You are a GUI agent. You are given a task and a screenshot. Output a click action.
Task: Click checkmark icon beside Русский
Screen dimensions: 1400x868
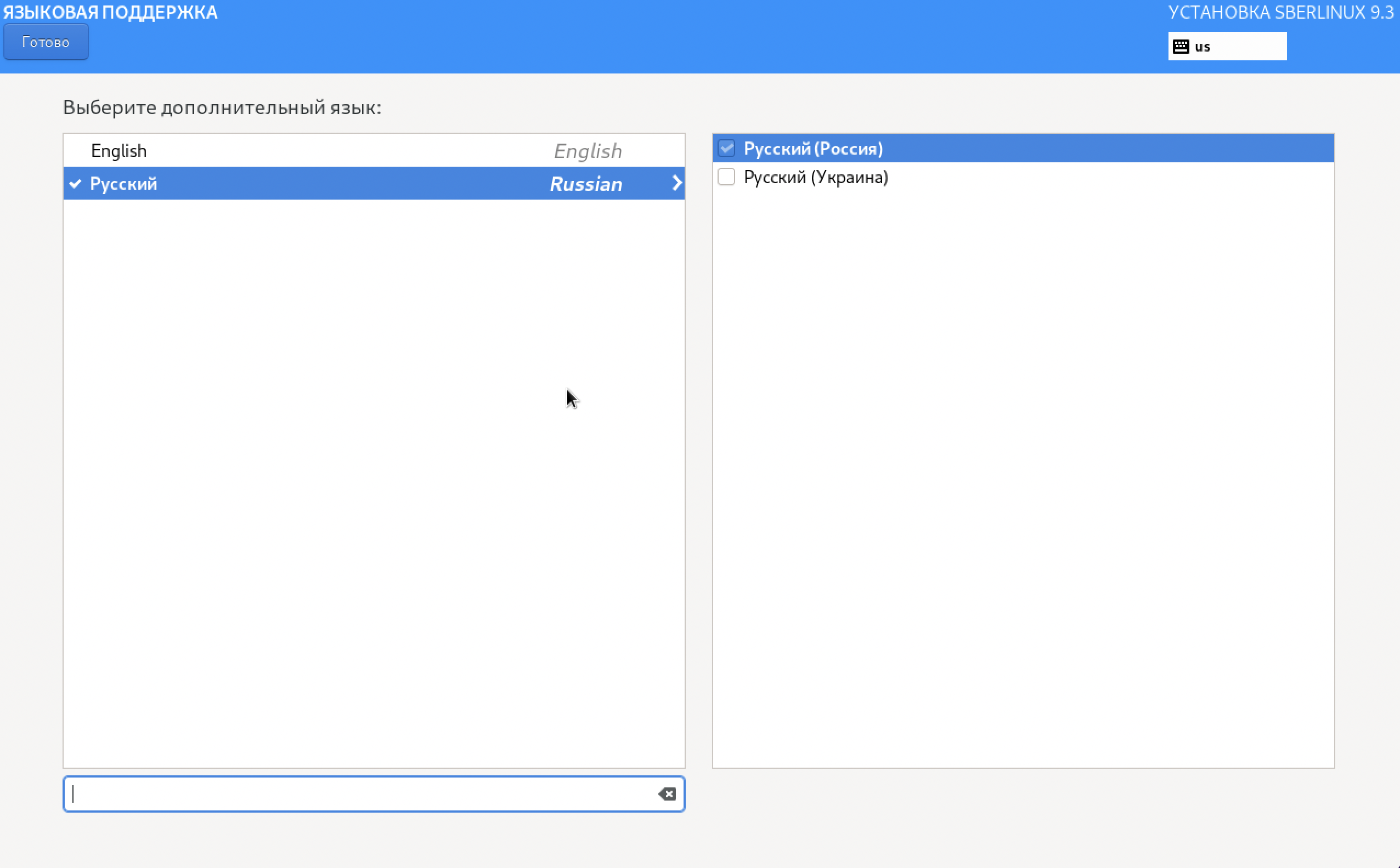(75, 184)
